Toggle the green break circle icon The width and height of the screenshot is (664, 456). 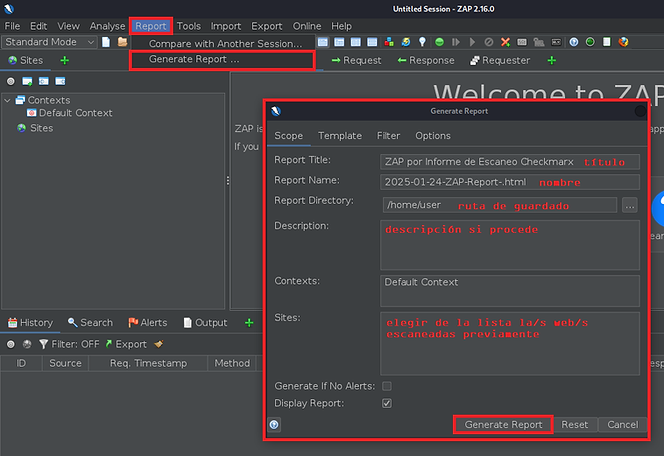(x=439, y=42)
